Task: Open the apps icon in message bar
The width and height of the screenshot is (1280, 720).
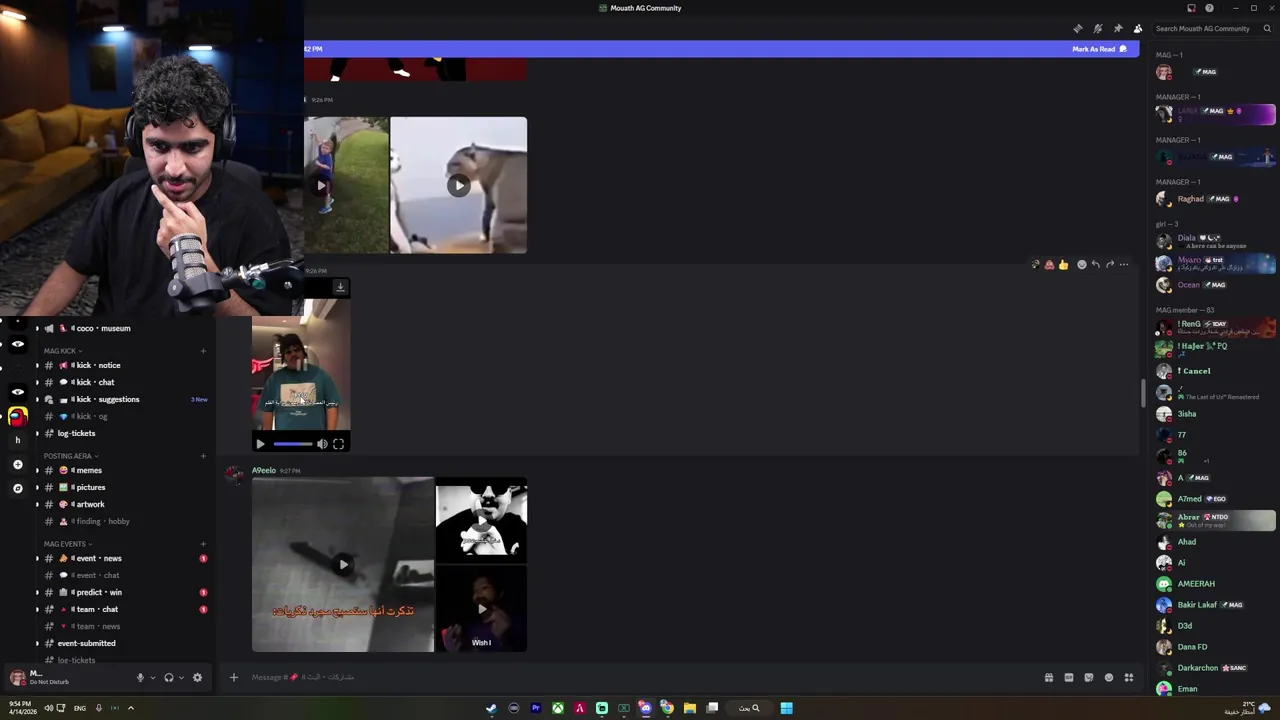Action: tap(1129, 677)
